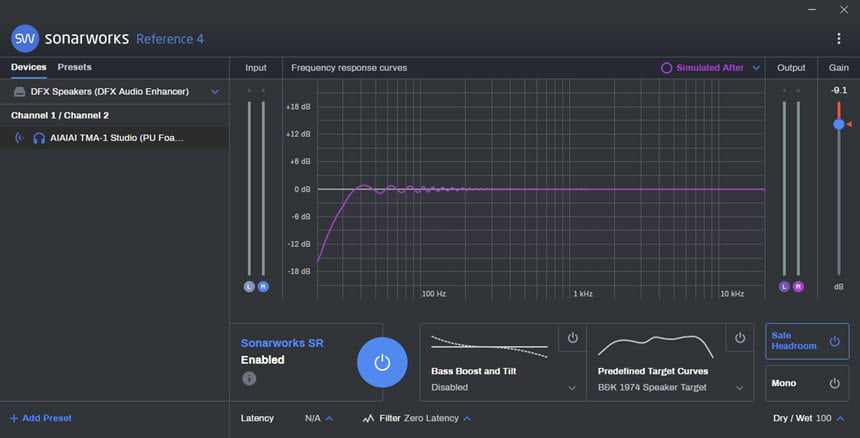Image resolution: width=860 pixels, height=438 pixels.
Task: Switch to the Devices tab
Action: (x=29, y=67)
